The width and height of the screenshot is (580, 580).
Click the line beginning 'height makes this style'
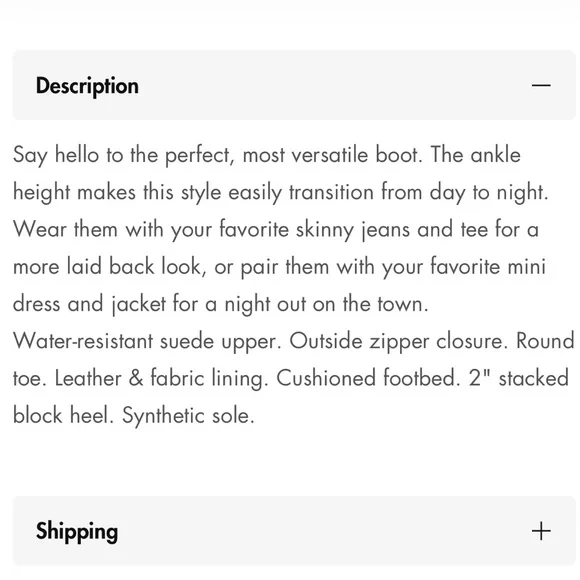click(x=281, y=192)
